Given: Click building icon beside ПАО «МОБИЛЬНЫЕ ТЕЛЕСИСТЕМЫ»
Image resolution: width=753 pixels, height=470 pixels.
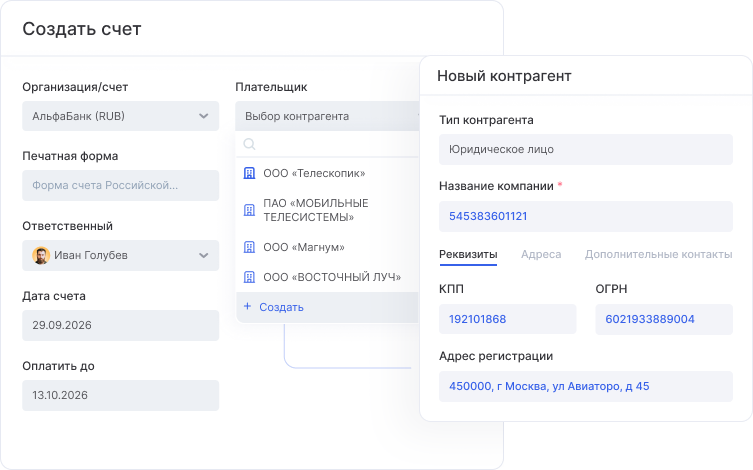Looking at the screenshot, I should click(250, 210).
